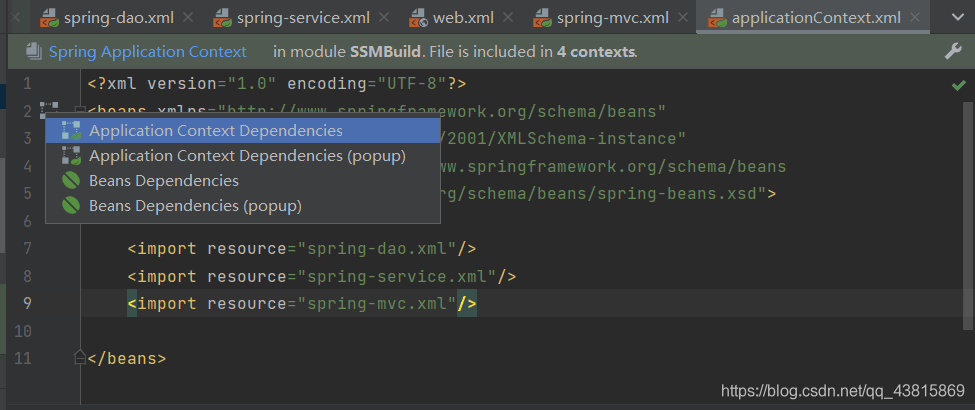This screenshot has height=410, width=975.
Task: Choose Application Context Dependencies (popup)
Action: (x=243, y=156)
